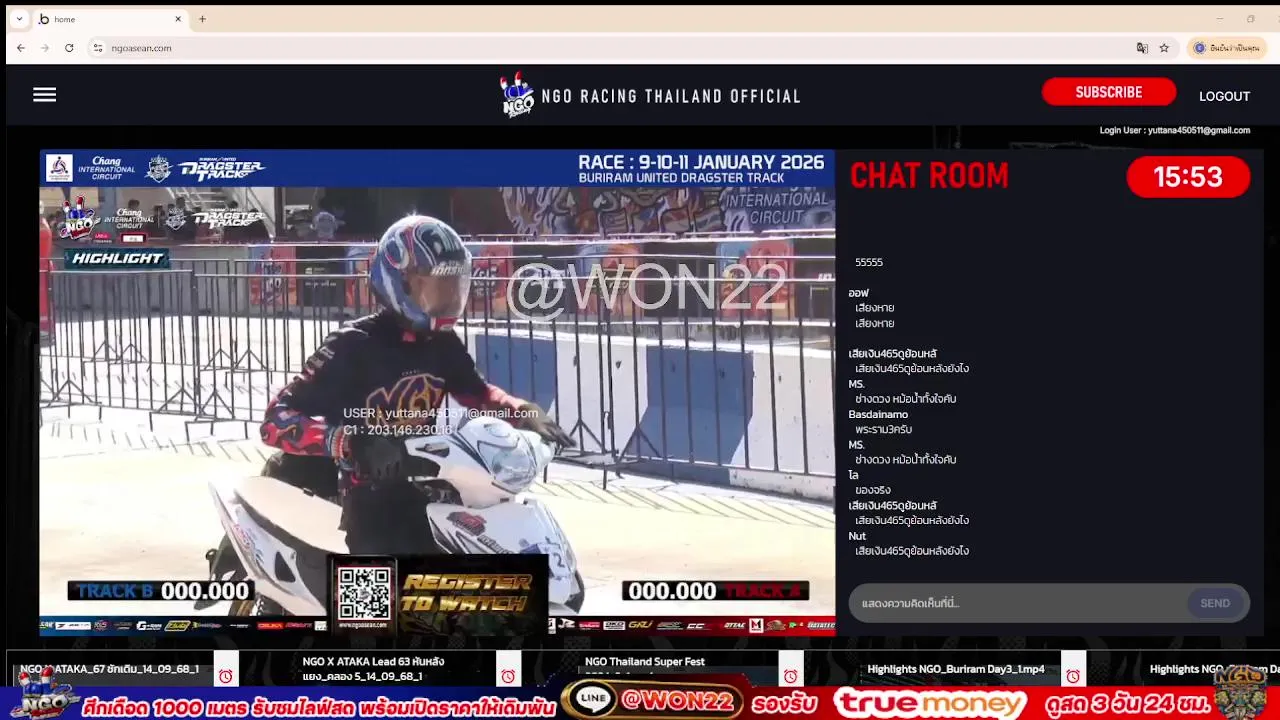
Task: Click clock icon beside Highlights Buriram Day3
Action: (1074, 676)
